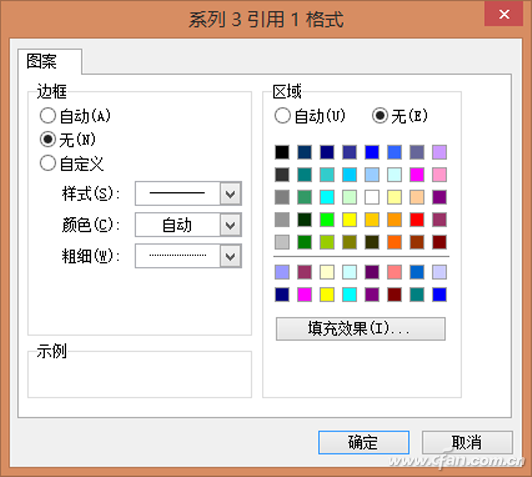532x477 pixels.
Task: Pick the cyan swatch in the bottom row
Action: click(349, 294)
